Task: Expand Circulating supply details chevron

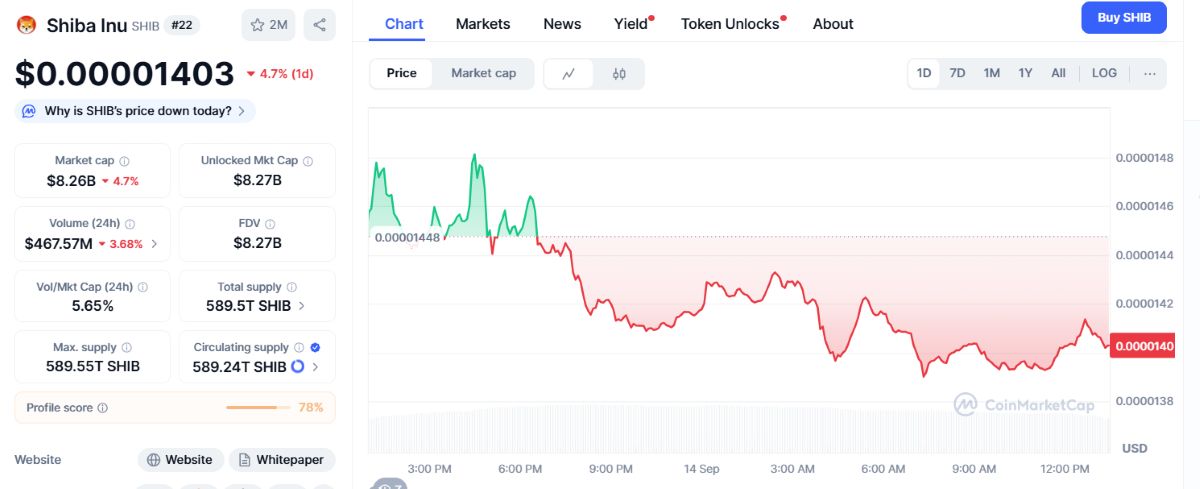Action: pyautogui.click(x=315, y=367)
